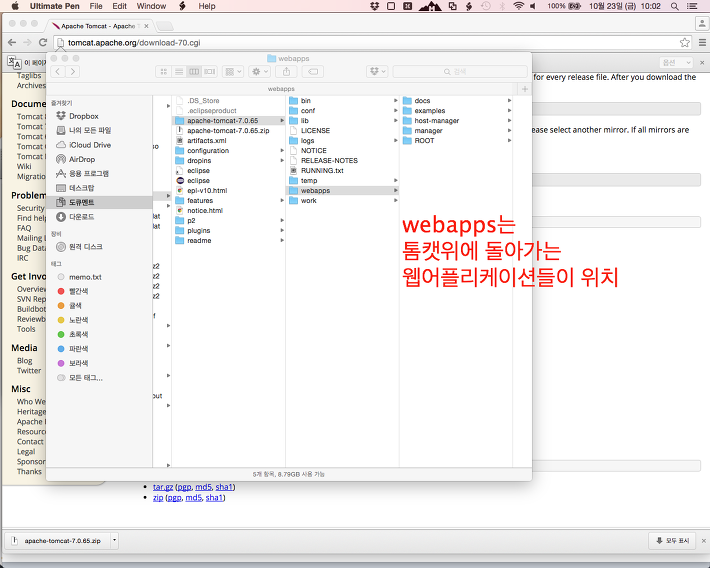Select apache-tomcat-7.0.65 folder
The height and width of the screenshot is (568, 710).
click(x=229, y=120)
